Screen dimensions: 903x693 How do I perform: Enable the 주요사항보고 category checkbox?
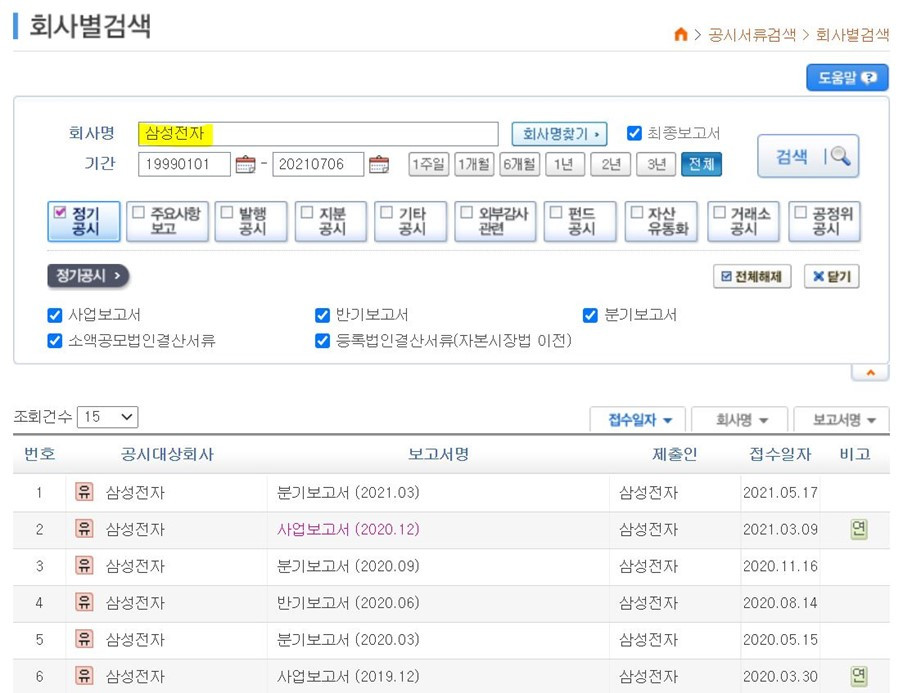[x=139, y=214]
